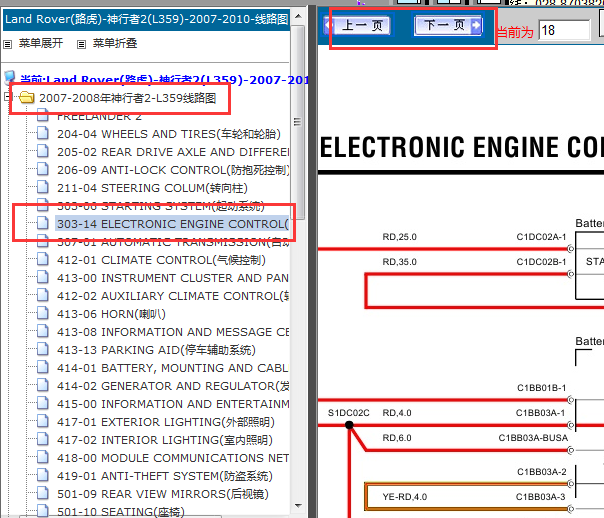Click page icon of 413-08 INFORMATION AND MESSAGE
Image resolution: width=604 pixels, height=518 pixels.
43,331
